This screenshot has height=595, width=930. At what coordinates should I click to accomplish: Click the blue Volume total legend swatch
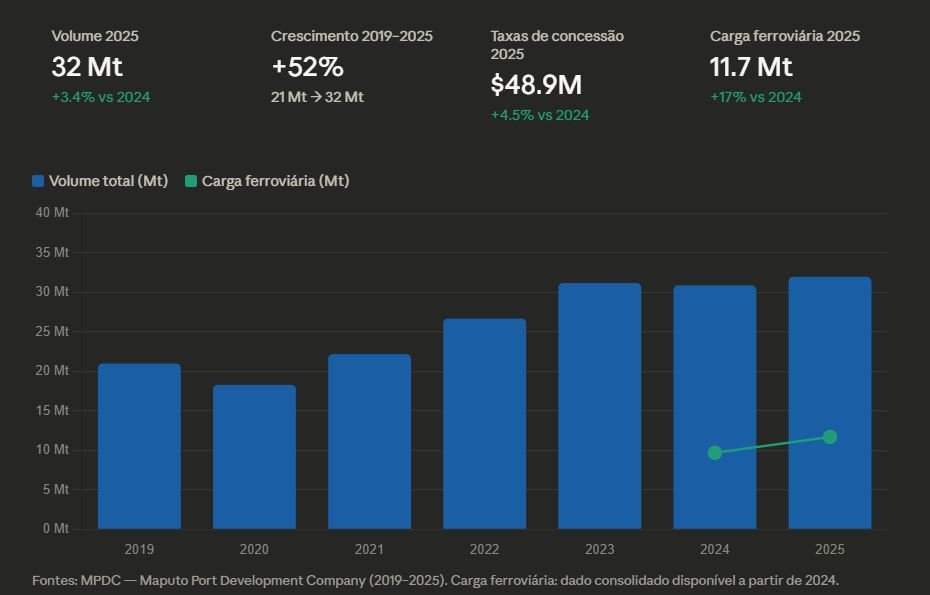(39, 181)
